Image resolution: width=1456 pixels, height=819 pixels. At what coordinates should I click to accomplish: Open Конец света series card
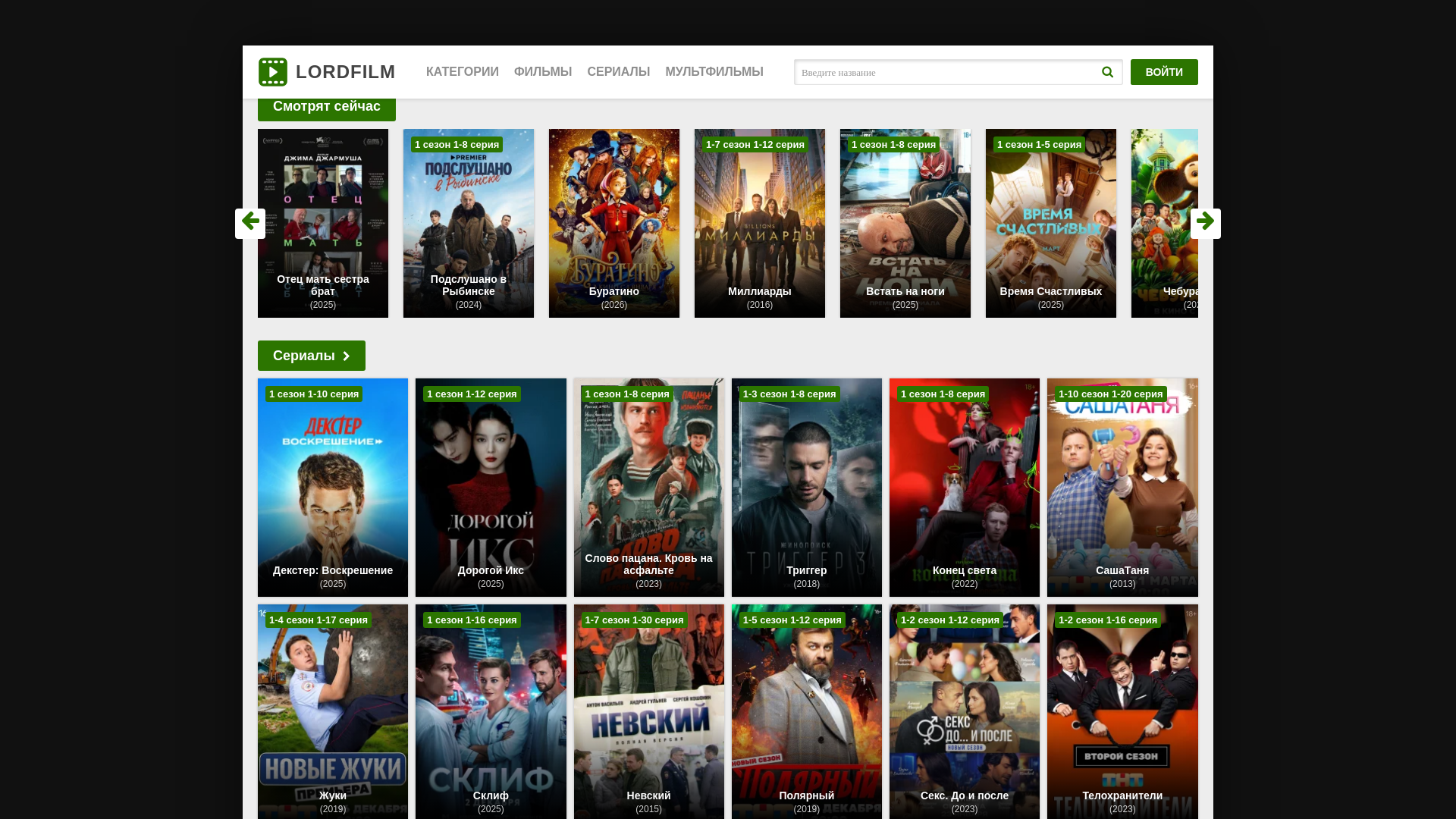(965, 488)
